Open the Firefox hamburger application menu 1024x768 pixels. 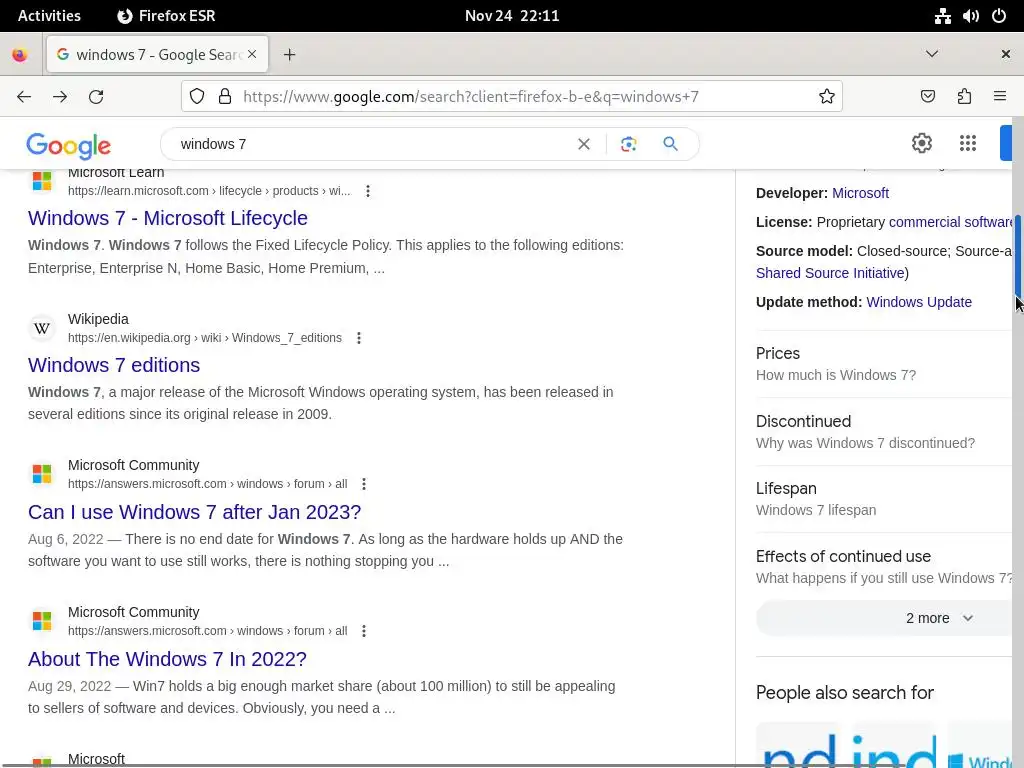pos(1000,97)
